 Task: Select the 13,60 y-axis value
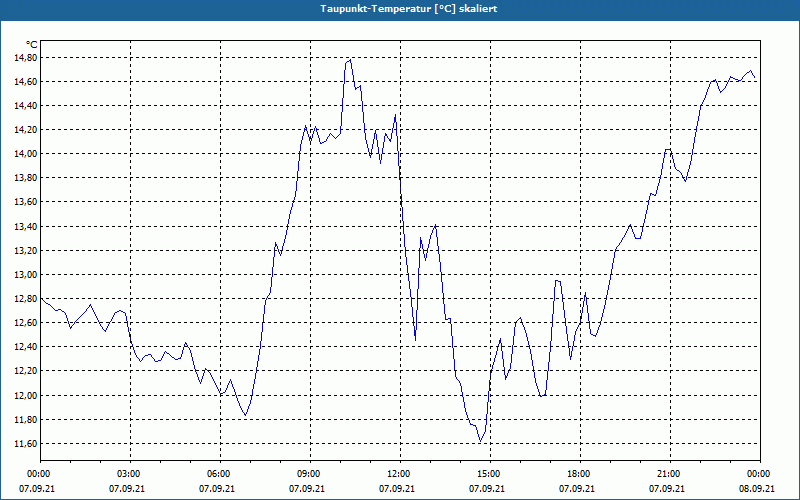pos(26,202)
